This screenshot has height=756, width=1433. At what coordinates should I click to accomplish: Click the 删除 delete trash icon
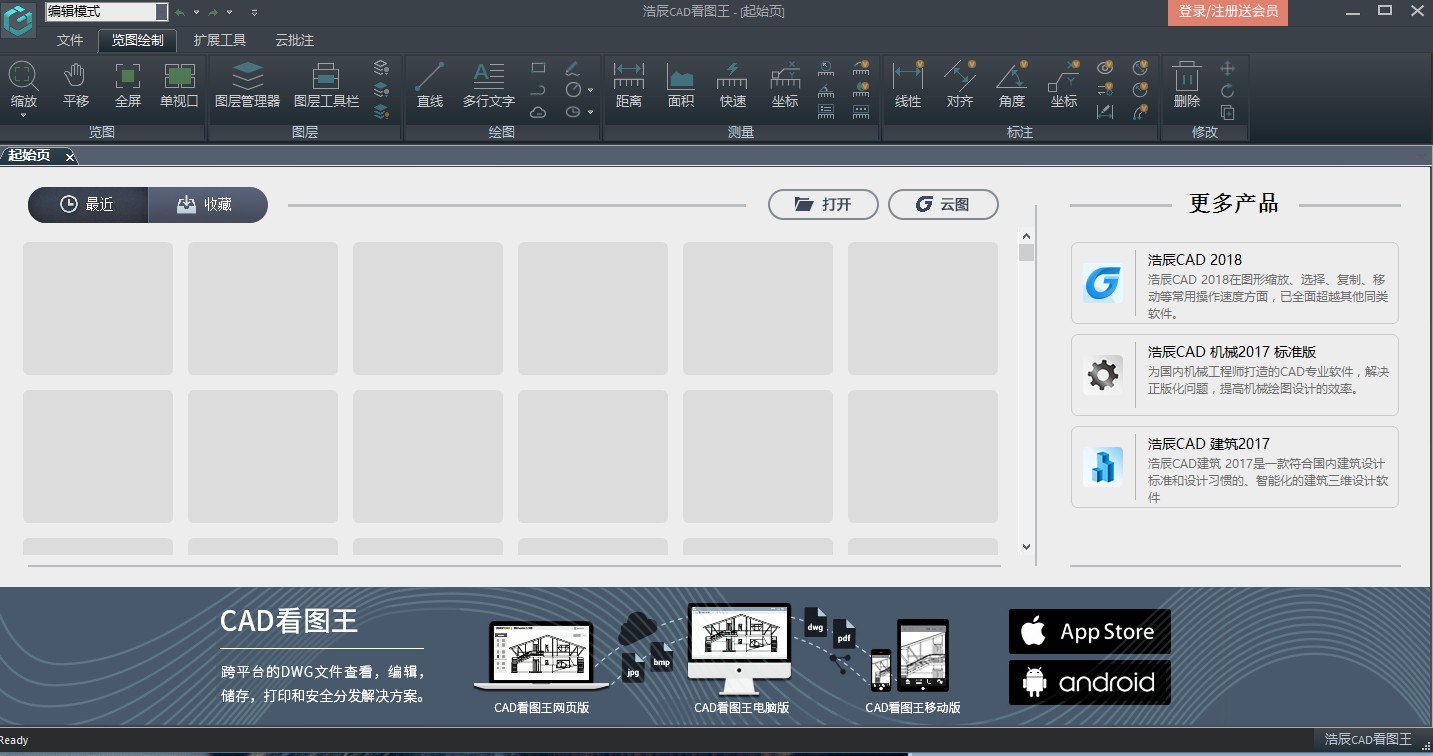tap(1187, 84)
